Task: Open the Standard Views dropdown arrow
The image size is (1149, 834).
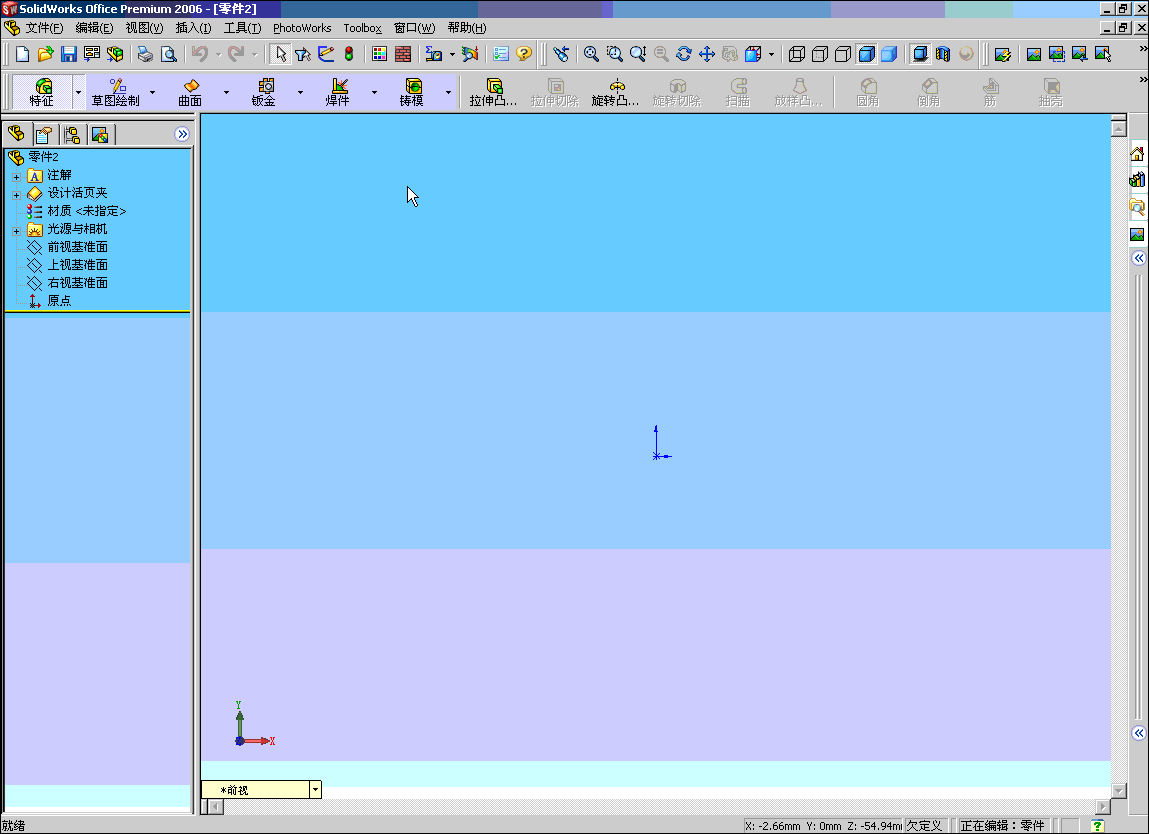Action: (x=771, y=54)
